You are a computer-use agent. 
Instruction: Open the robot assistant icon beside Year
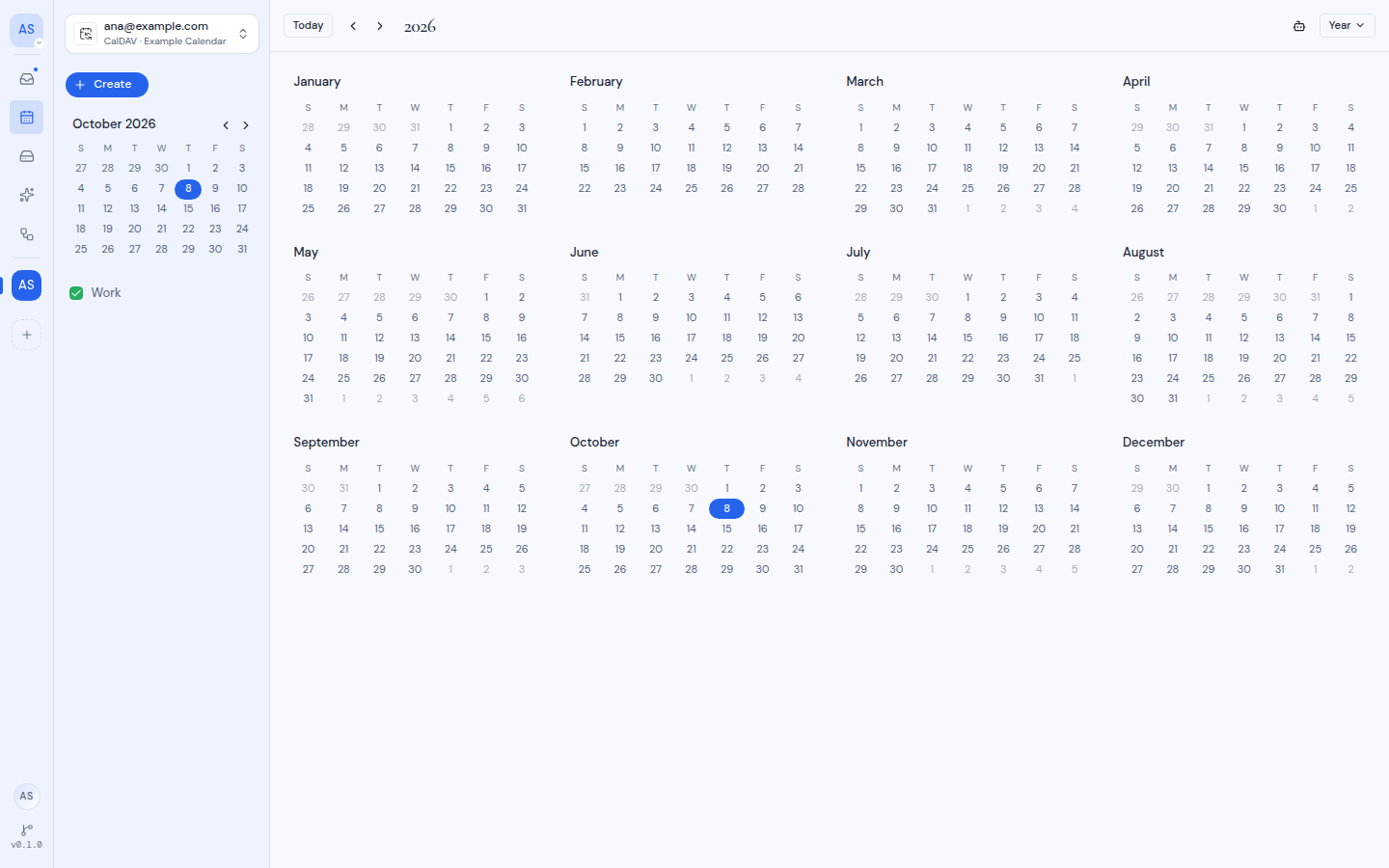(1299, 26)
